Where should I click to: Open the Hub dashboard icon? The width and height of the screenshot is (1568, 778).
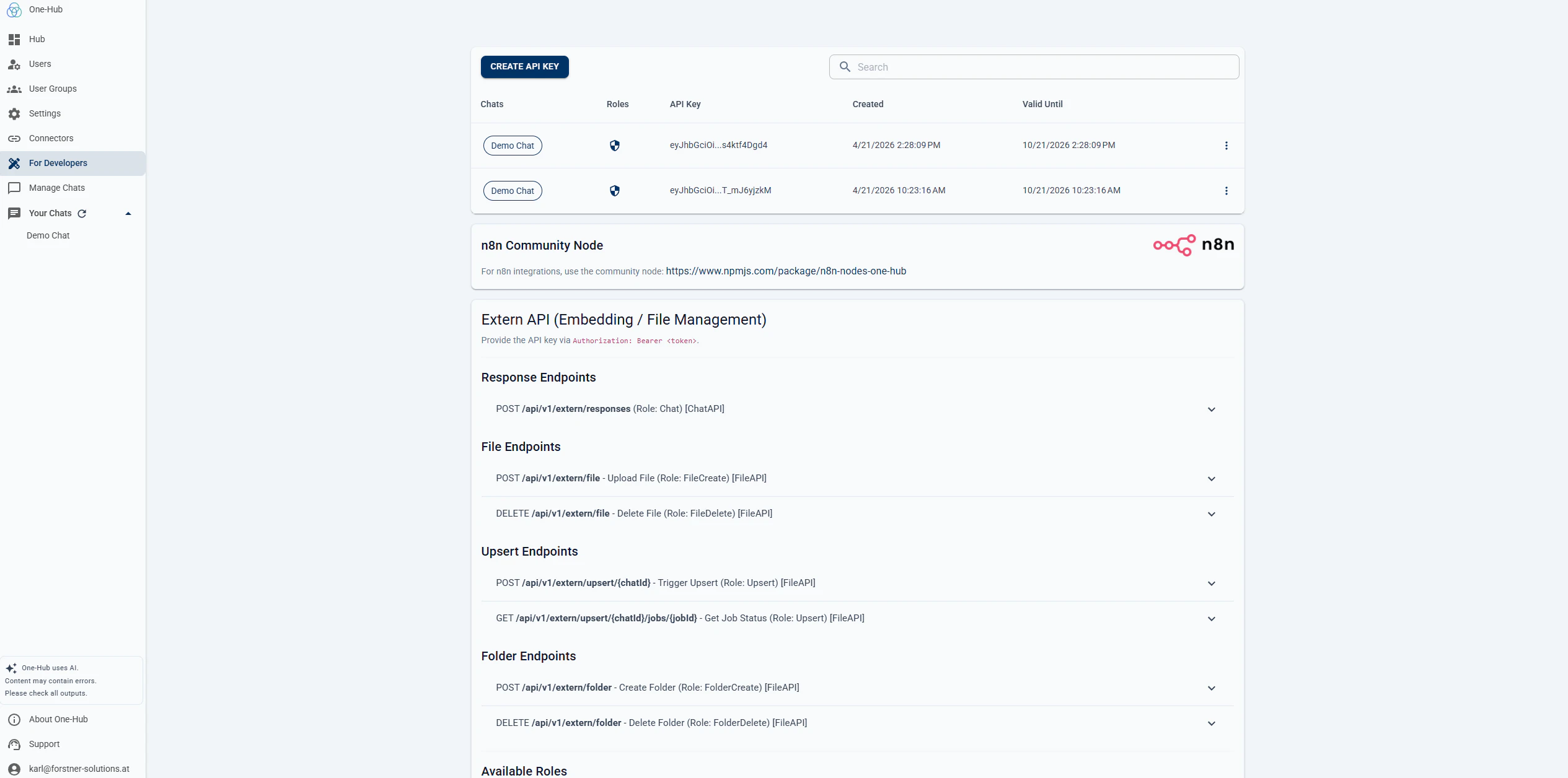14,40
